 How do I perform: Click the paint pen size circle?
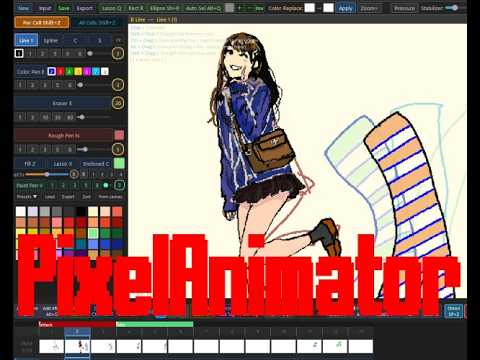click(119, 185)
